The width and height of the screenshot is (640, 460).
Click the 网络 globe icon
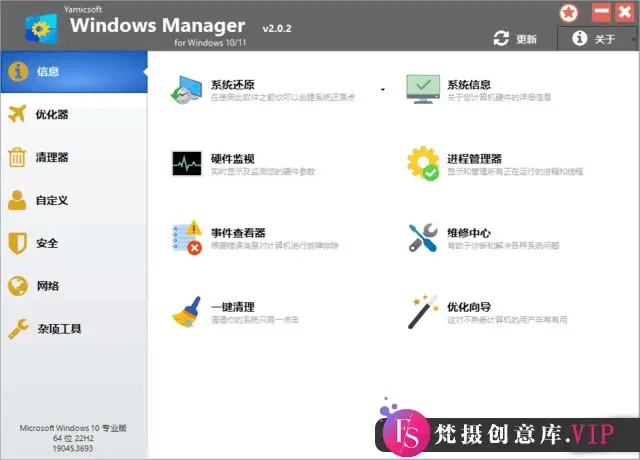click(x=18, y=286)
